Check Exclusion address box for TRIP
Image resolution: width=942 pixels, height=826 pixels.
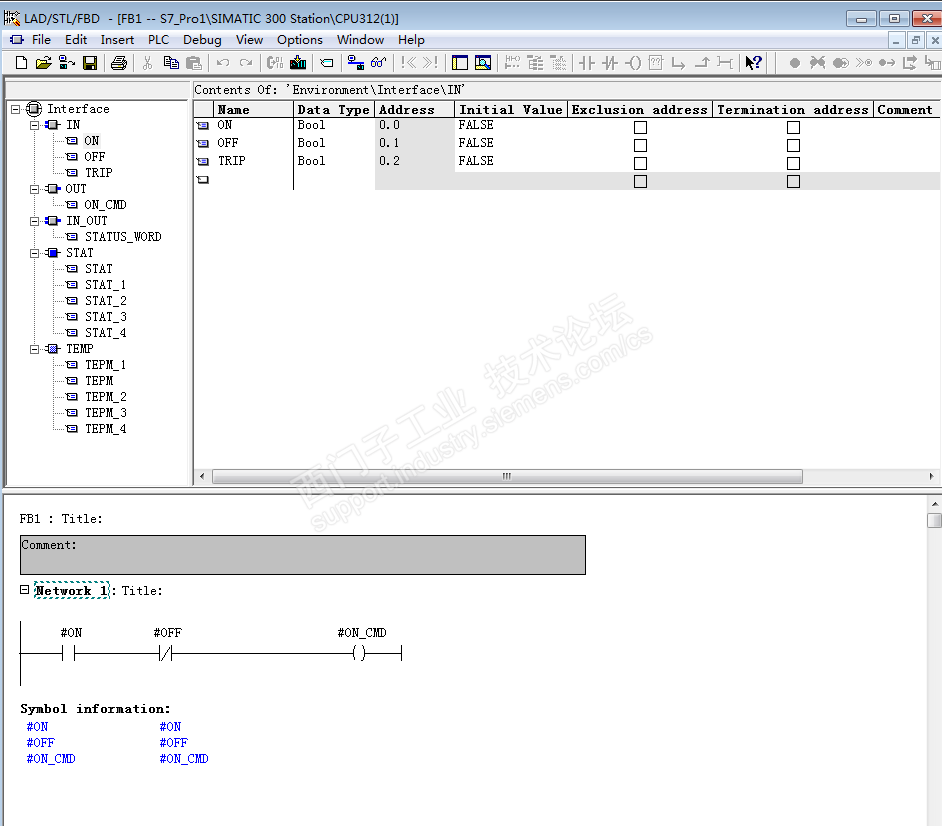pos(640,163)
